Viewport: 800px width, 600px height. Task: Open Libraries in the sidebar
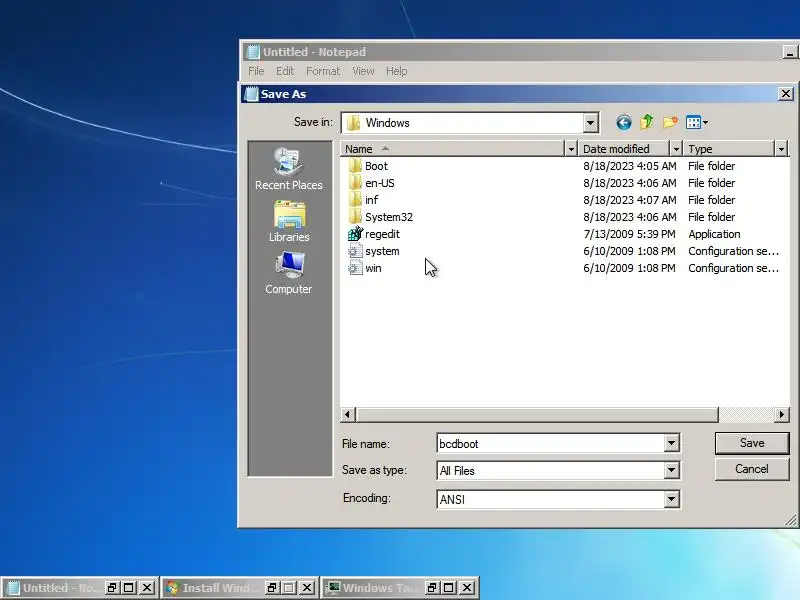[289, 221]
